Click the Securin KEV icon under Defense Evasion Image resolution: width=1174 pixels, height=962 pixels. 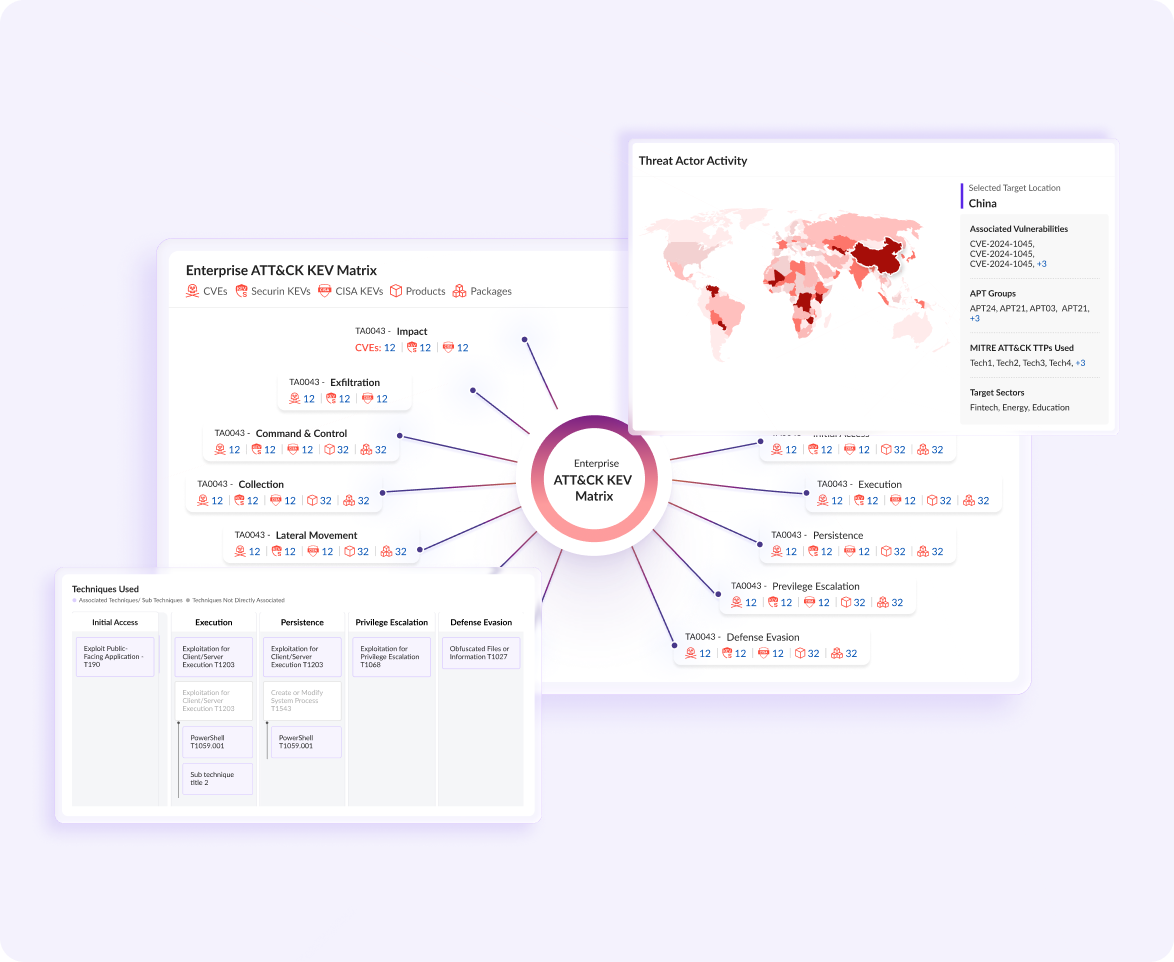(x=726, y=653)
